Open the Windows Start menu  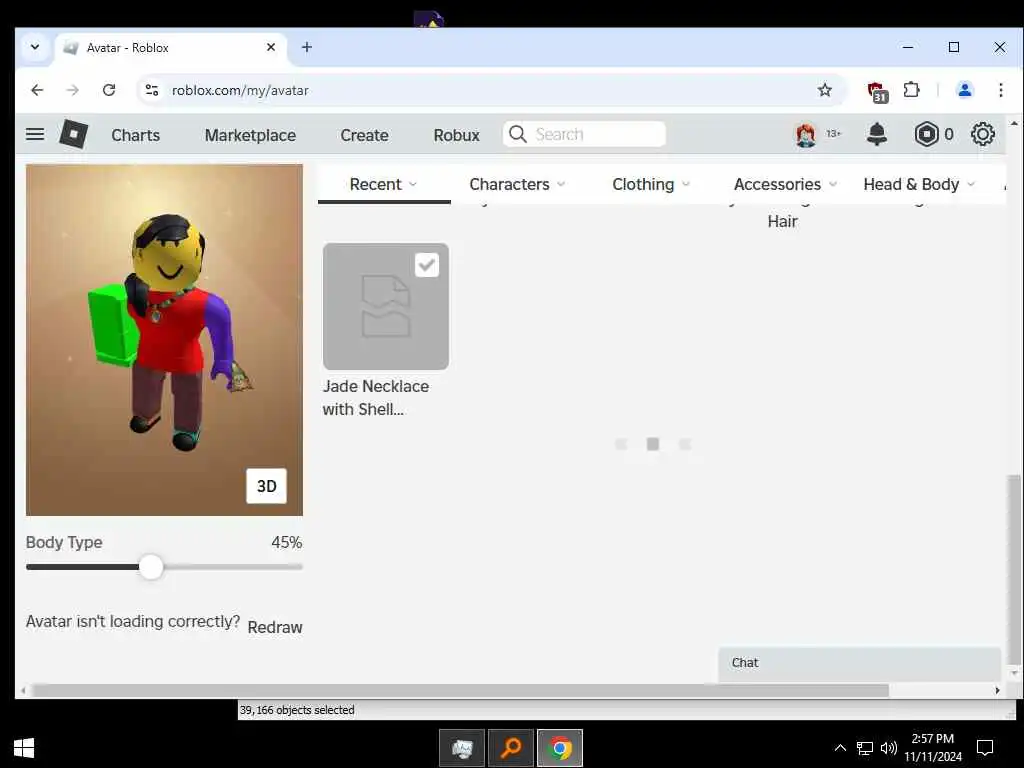[x=24, y=748]
